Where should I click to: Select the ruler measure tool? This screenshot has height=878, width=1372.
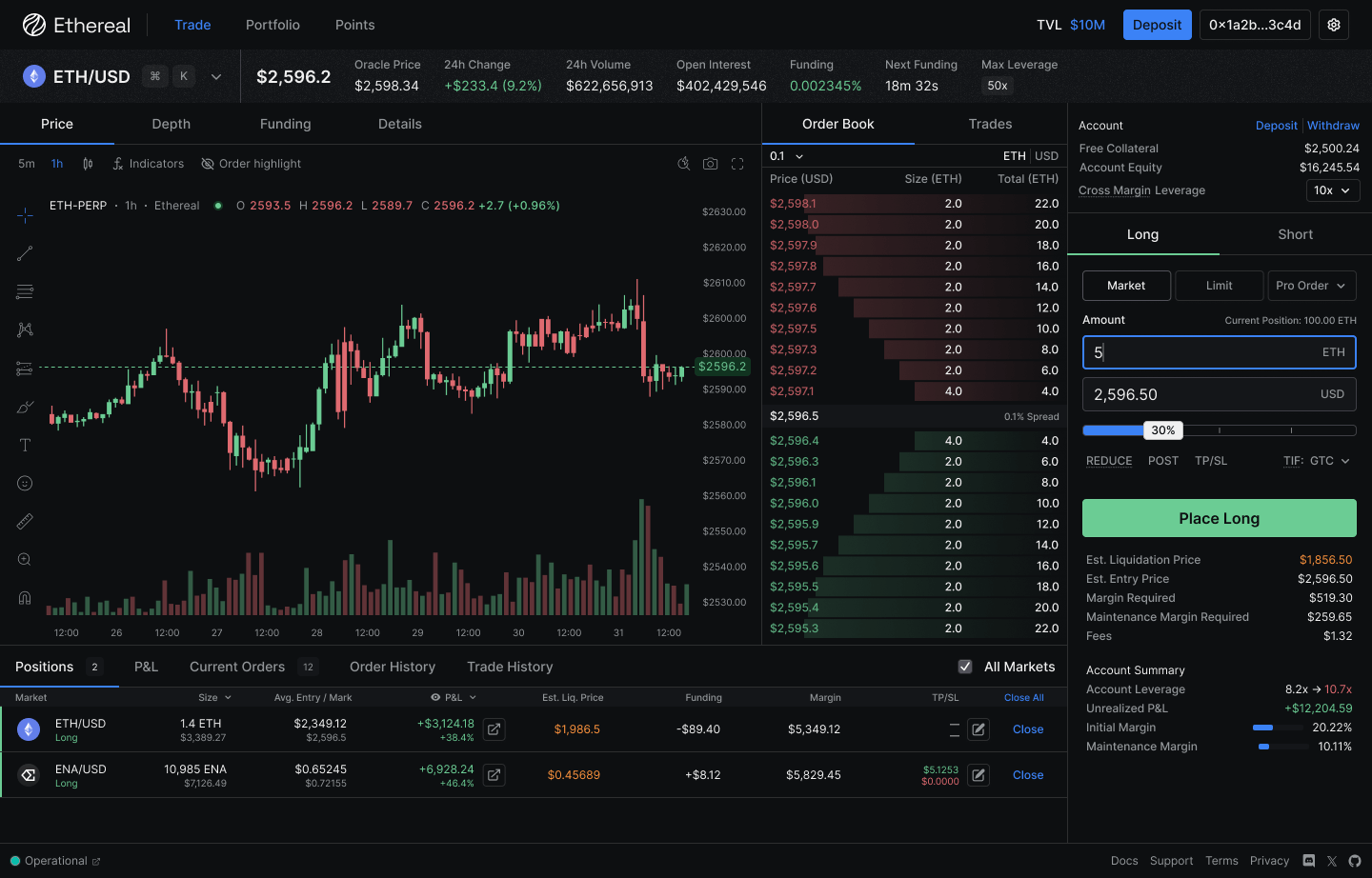point(25,521)
